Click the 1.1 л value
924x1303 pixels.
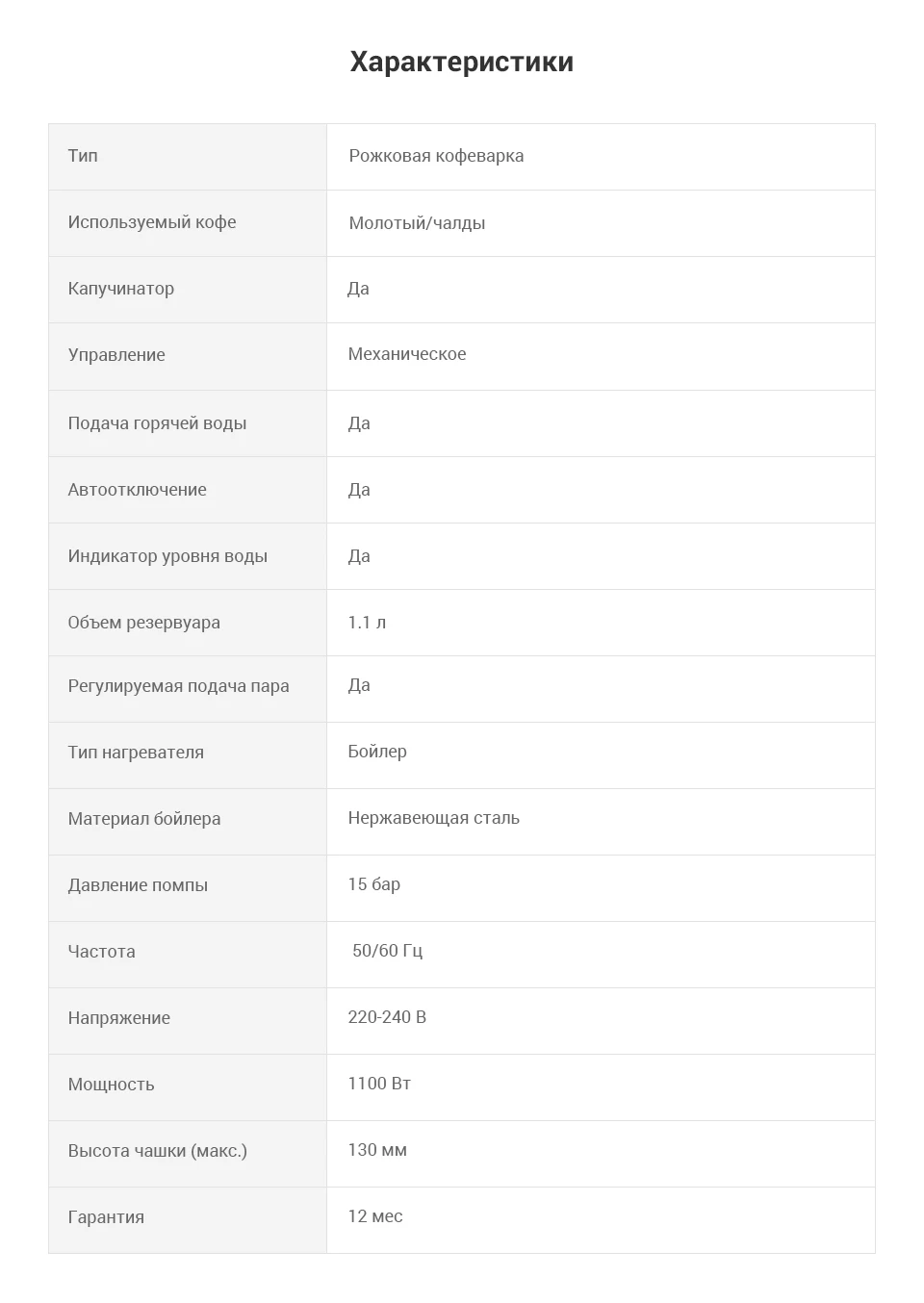tap(367, 623)
